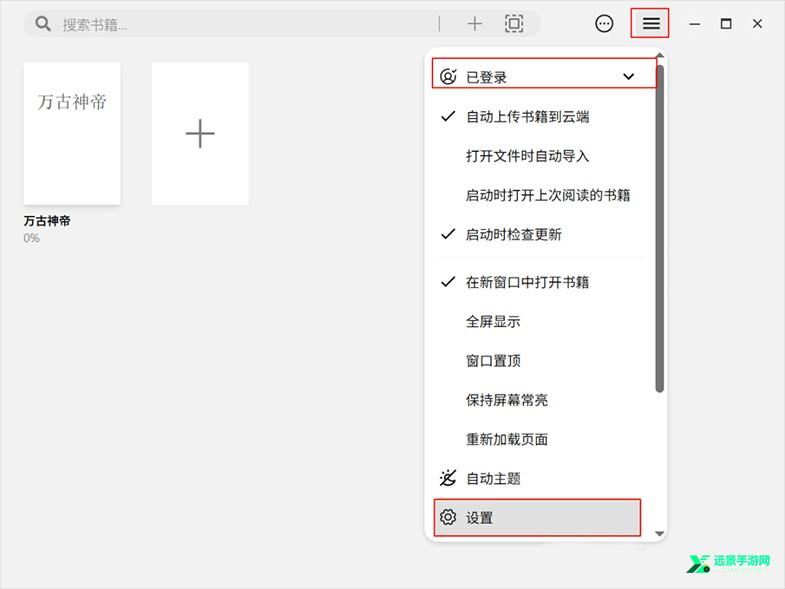Open the 万古神帝 book cover
The image size is (785, 589).
pyautogui.click(x=72, y=134)
